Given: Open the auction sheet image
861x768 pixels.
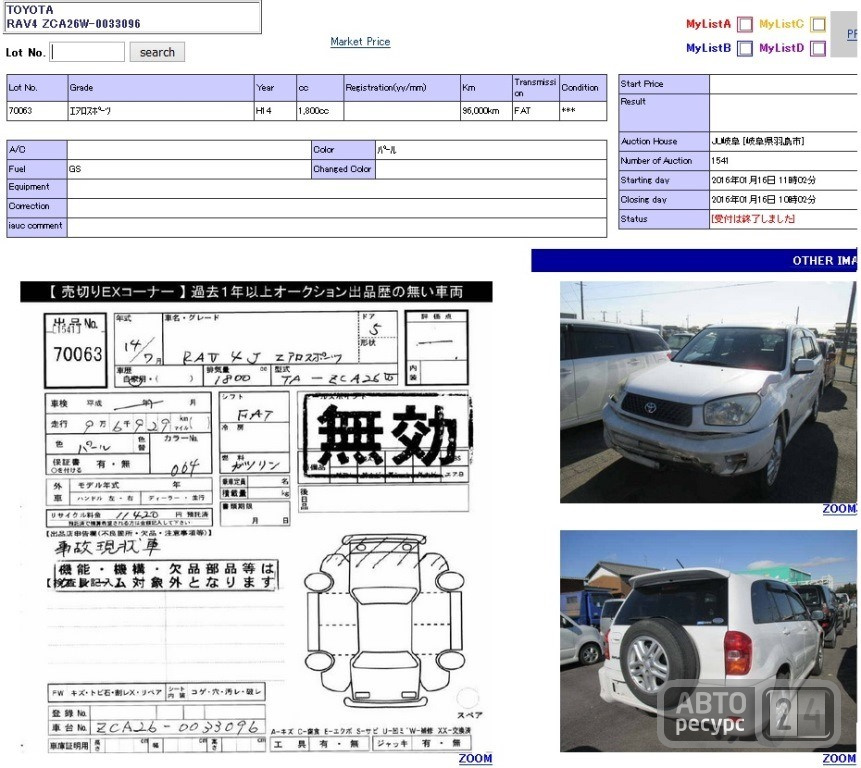Looking at the screenshot, I should coord(256,516).
